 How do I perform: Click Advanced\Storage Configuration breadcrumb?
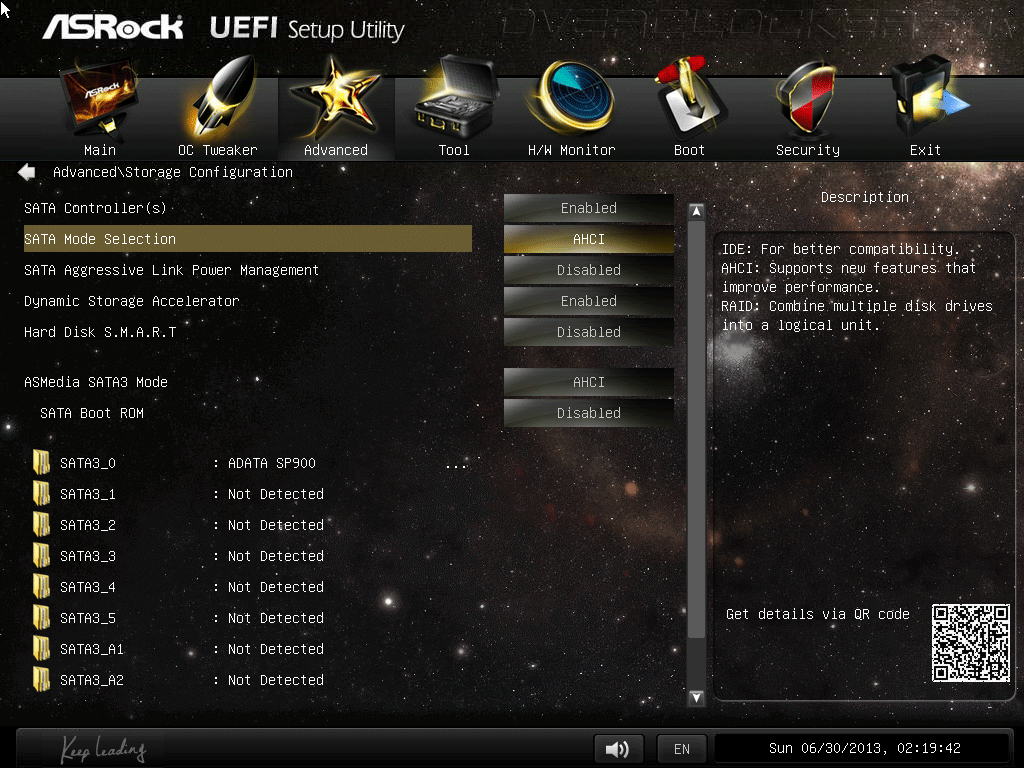(172, 172)
